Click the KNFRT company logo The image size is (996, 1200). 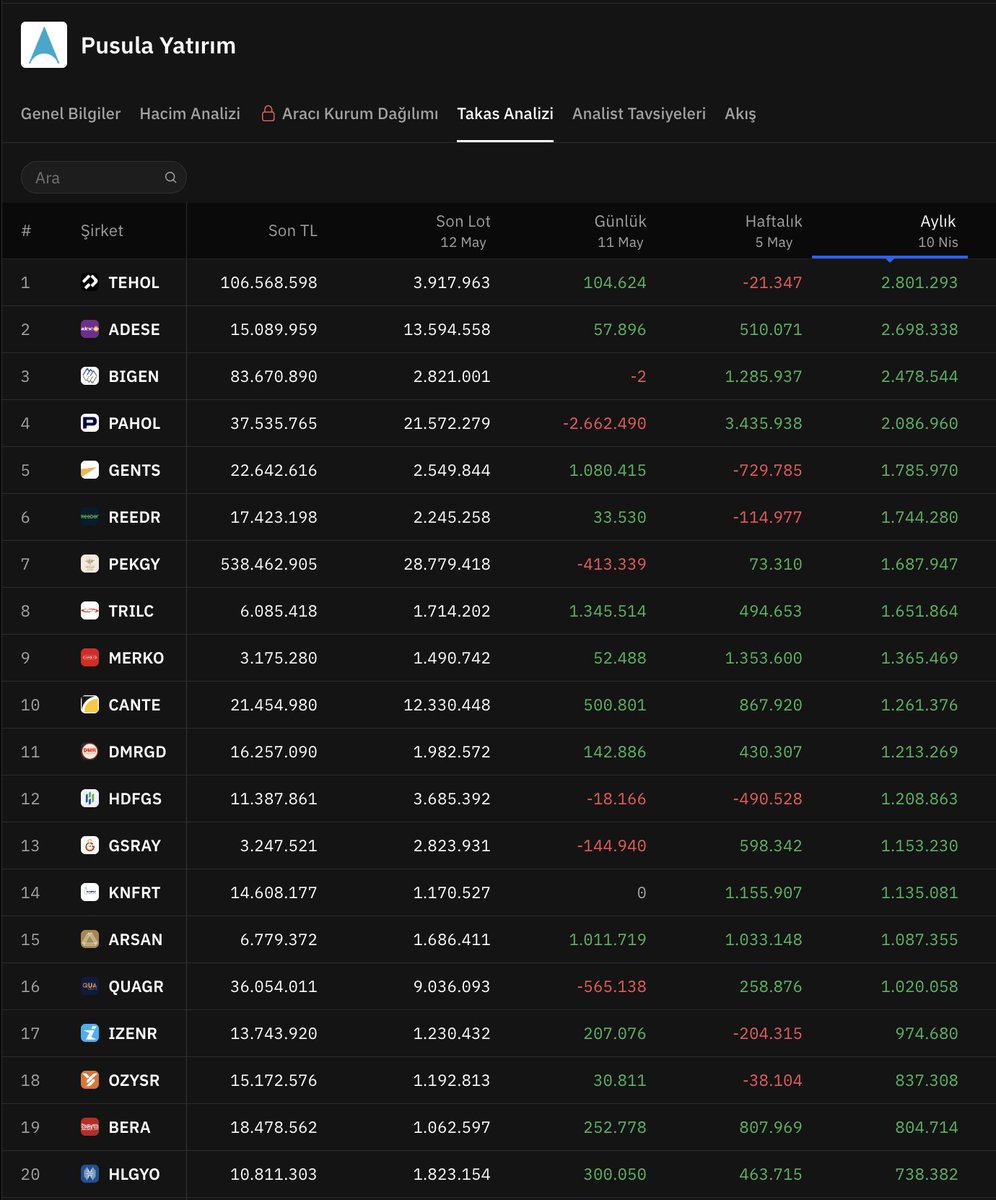pyautogui.click(x=90, y=894)
